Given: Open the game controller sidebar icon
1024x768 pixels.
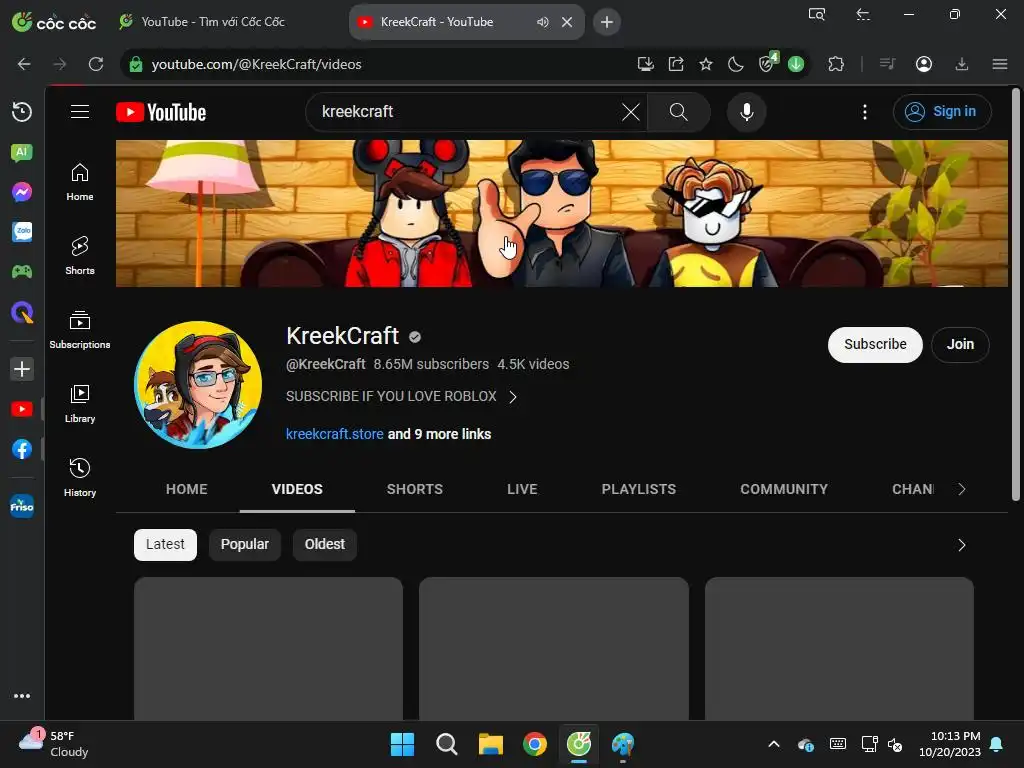Looking at the screenshot, I should [x=22, y=271].
